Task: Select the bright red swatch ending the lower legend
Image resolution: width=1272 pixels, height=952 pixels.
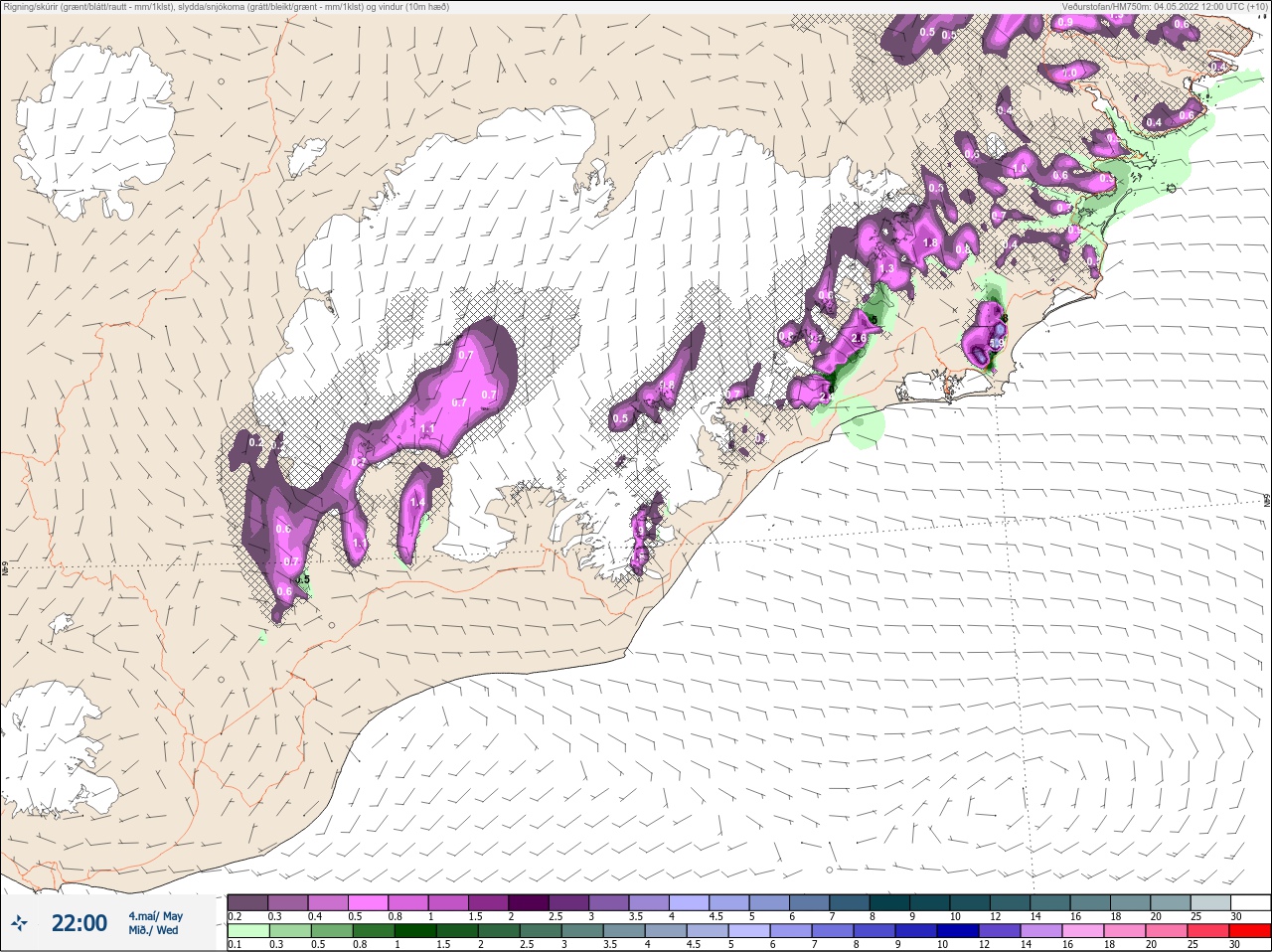Action: 1250,931
